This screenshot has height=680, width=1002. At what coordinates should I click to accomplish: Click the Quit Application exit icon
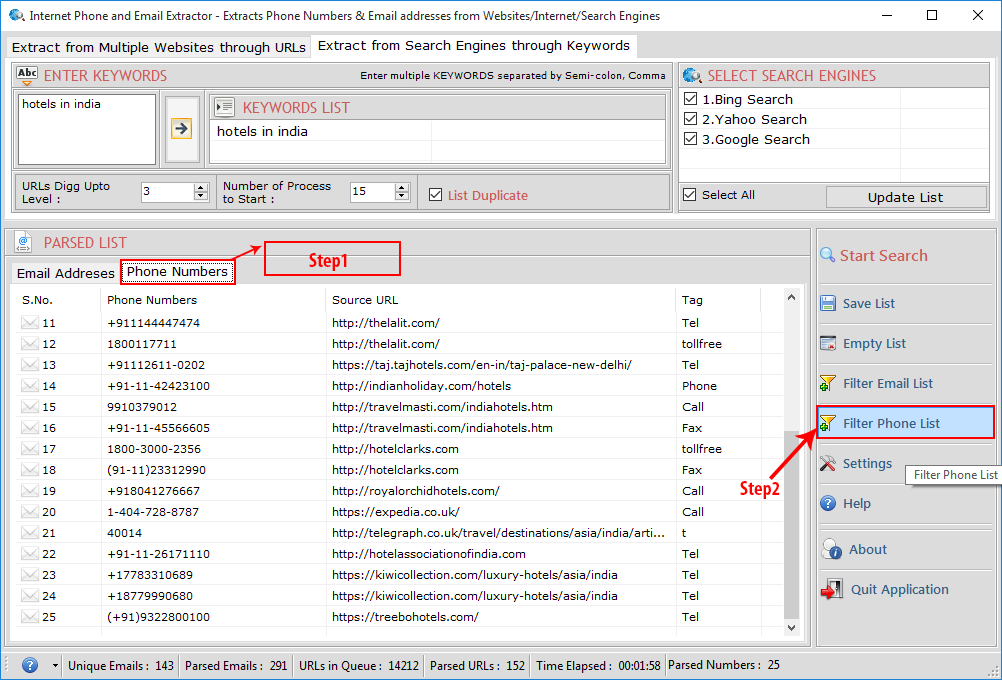tap(832, 589)
